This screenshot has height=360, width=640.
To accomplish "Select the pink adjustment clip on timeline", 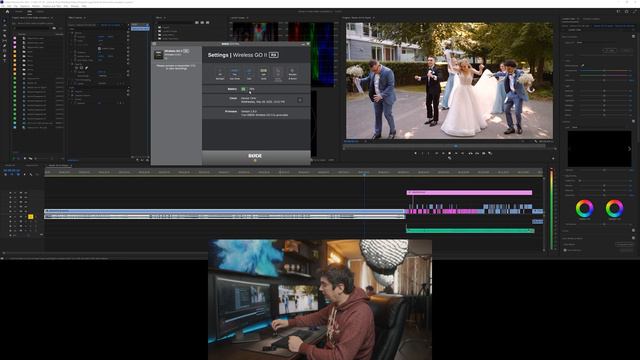I will coord(469,192).
